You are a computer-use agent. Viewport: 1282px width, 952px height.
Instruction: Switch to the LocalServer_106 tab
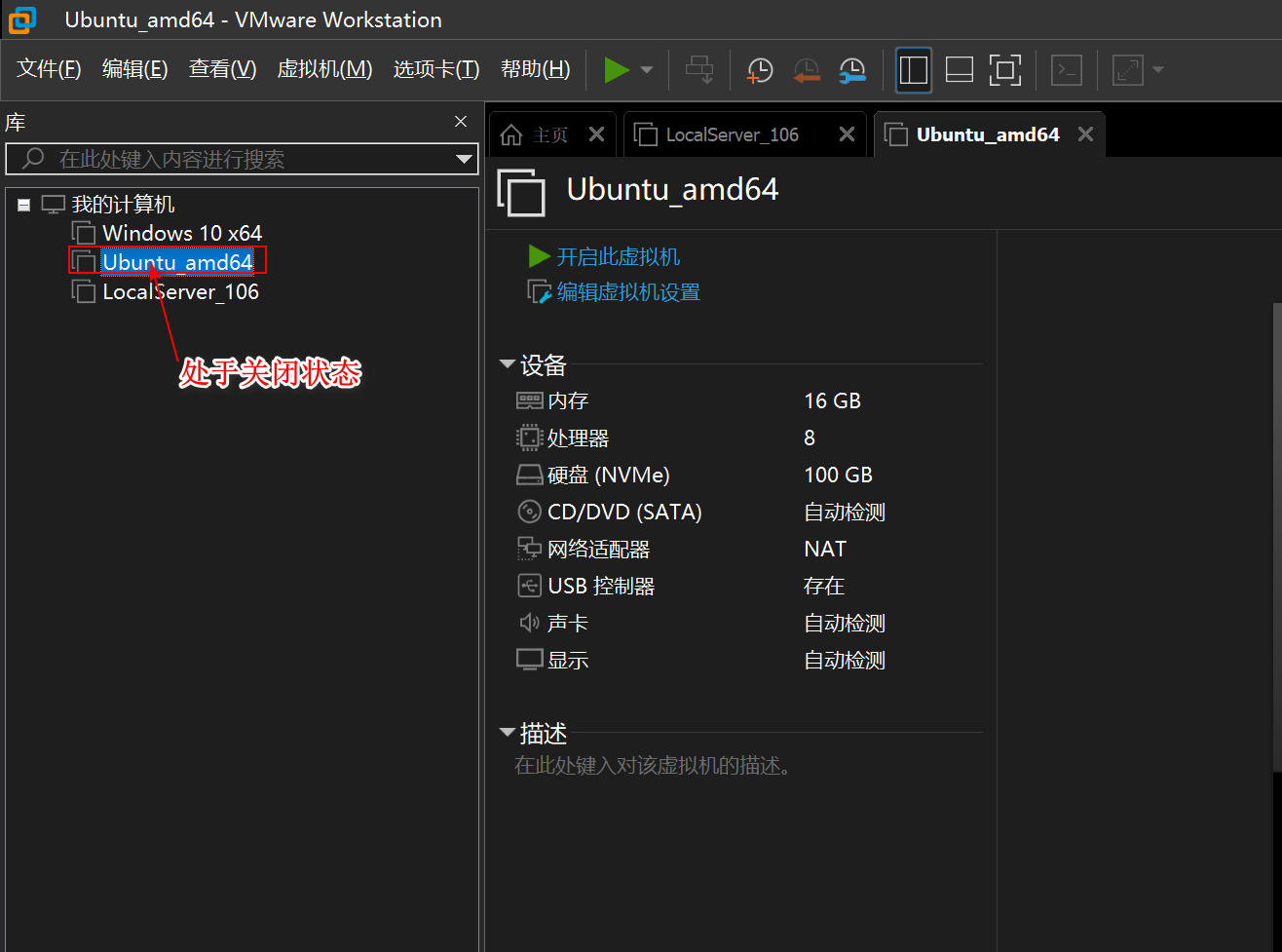click(733, 134)
